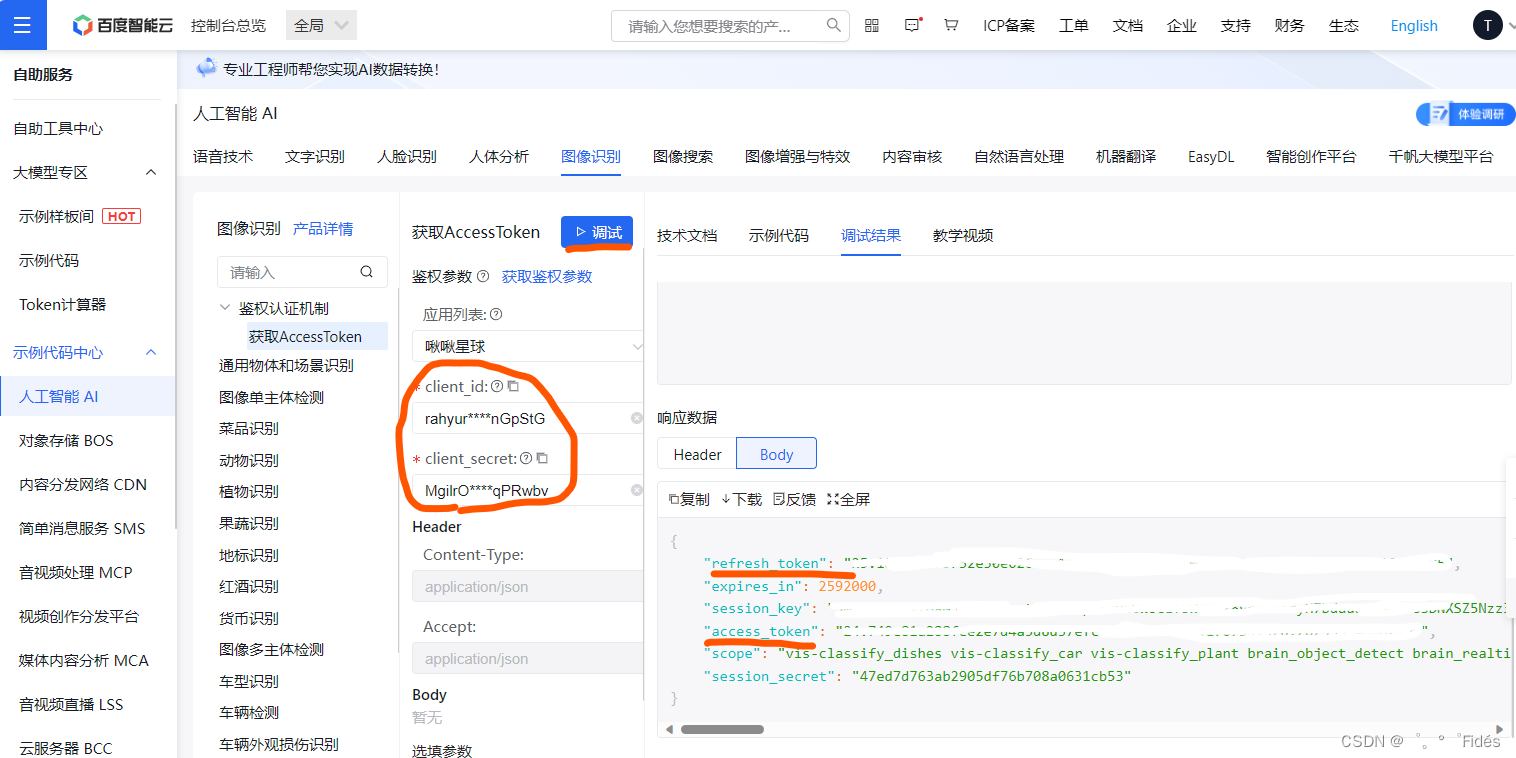Open the 啾啾星球 application list dropdown

(x=527, y=346)
